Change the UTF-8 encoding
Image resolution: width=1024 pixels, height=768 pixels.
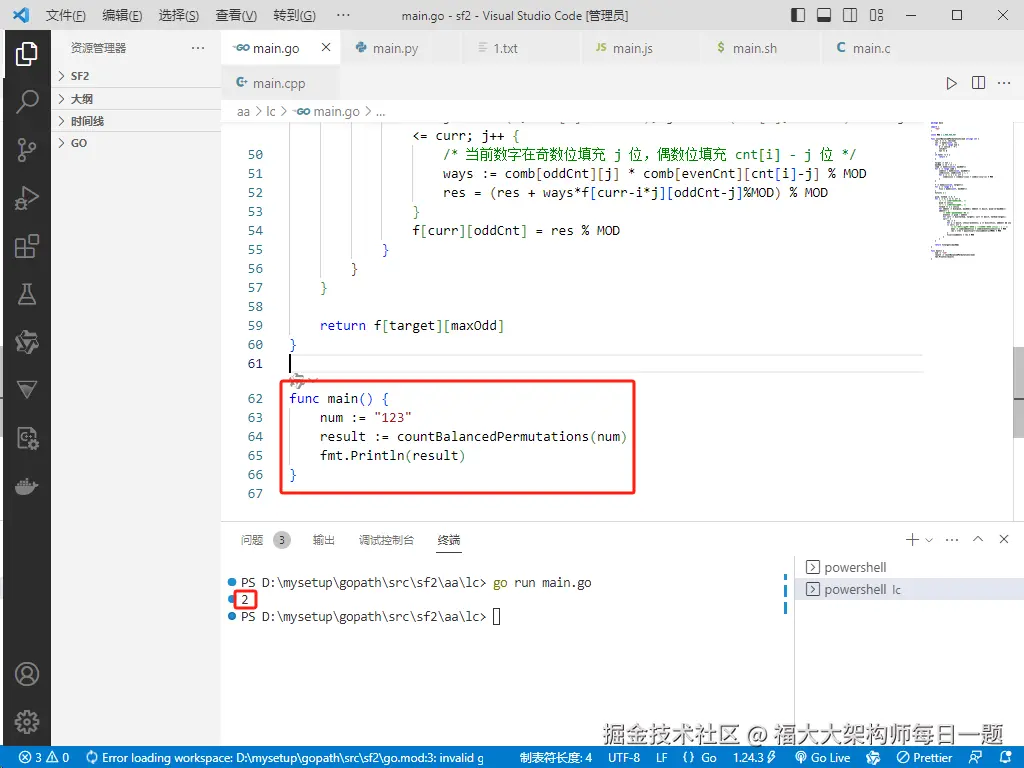[x=624, y=758]
